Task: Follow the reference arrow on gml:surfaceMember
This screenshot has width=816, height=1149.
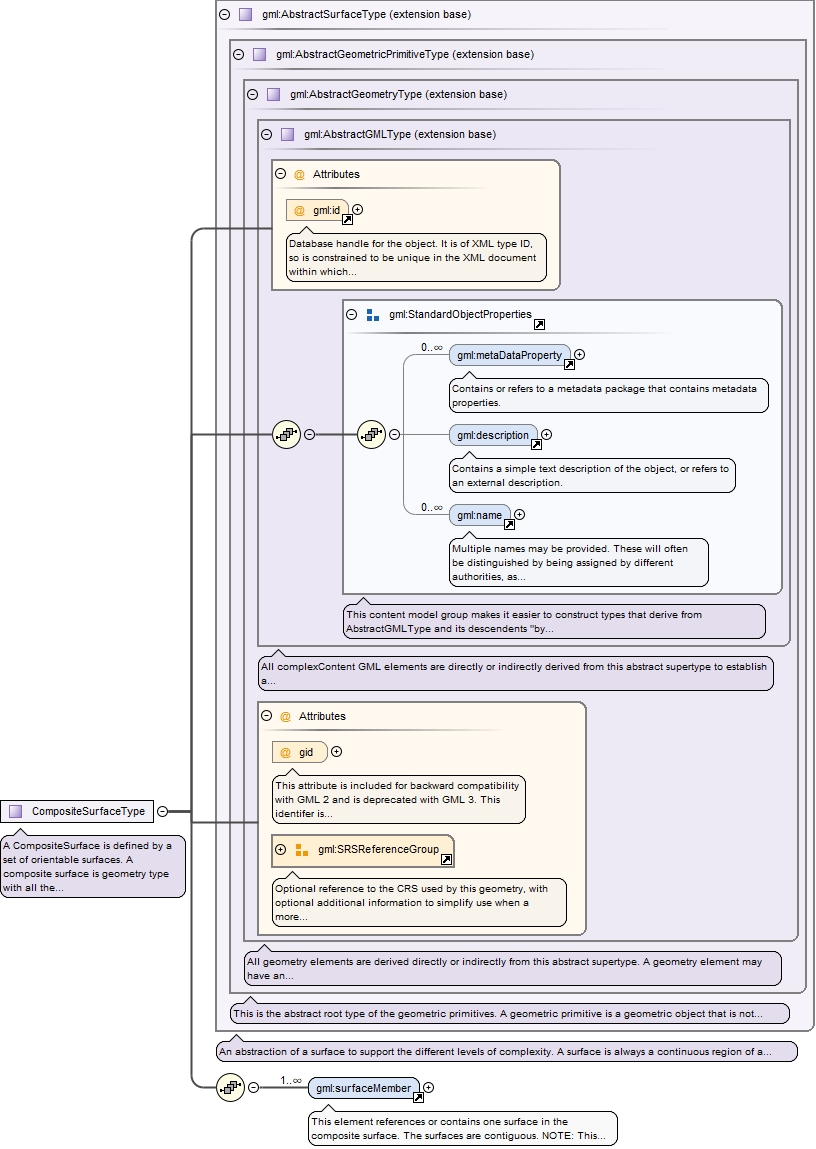Action: click(x=418, y=1098)
